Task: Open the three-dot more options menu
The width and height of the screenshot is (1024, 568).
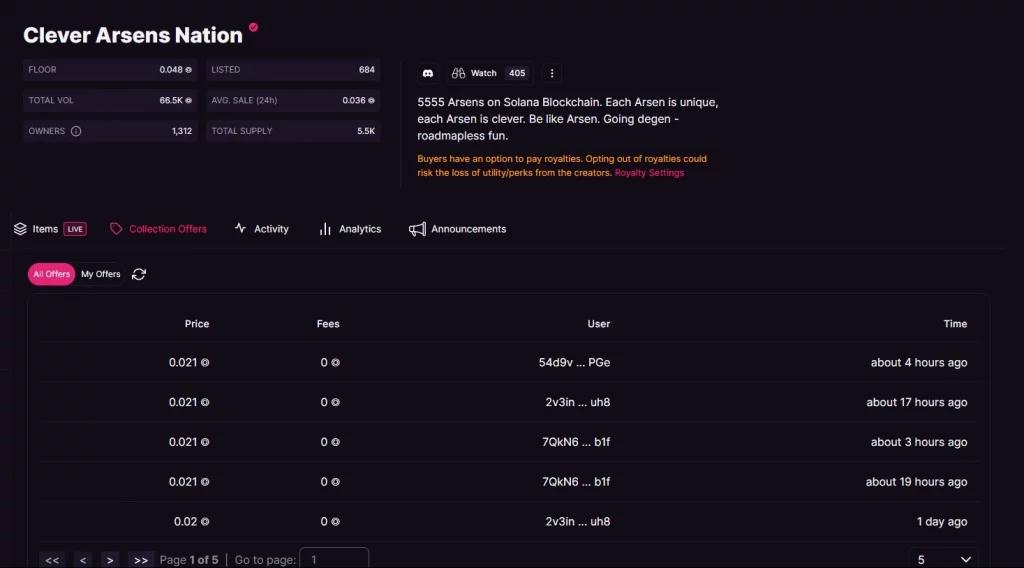Action: pos(552,73)
